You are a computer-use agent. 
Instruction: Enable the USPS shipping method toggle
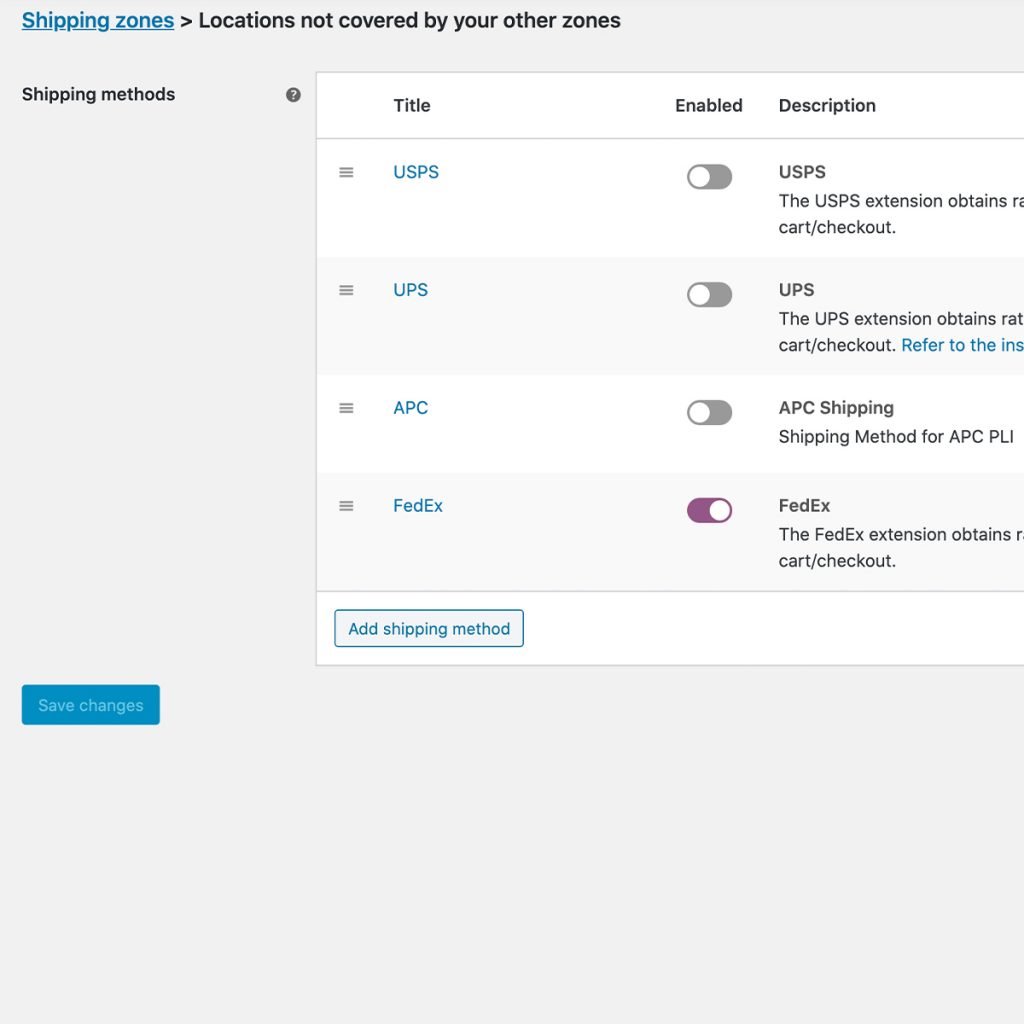[x=709, y=177]
